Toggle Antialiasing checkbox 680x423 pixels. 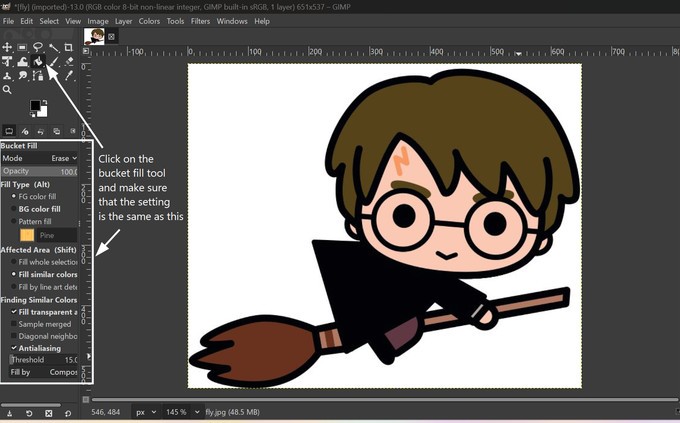(x=36, y=348)
